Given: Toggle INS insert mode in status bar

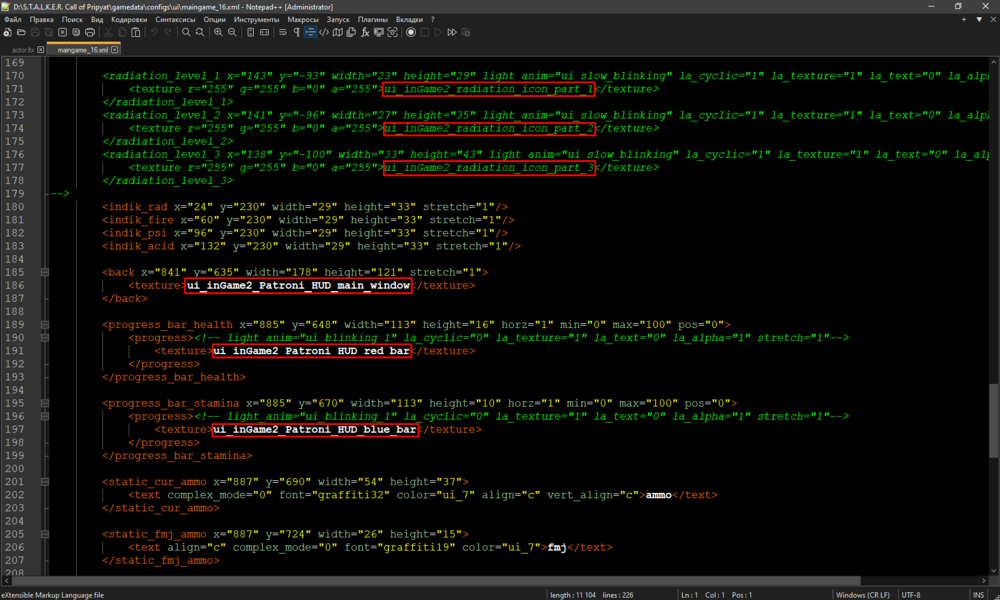Looking at the screenshot, I should pos(977,595).
